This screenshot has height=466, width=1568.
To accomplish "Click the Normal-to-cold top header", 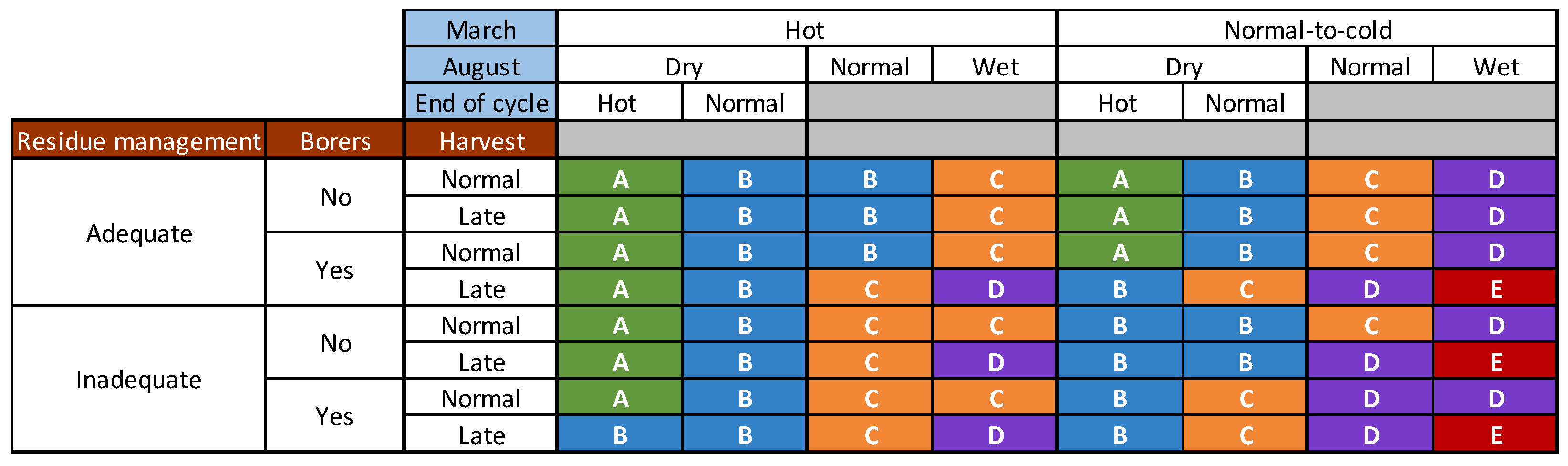I will tap(1307, 29).
